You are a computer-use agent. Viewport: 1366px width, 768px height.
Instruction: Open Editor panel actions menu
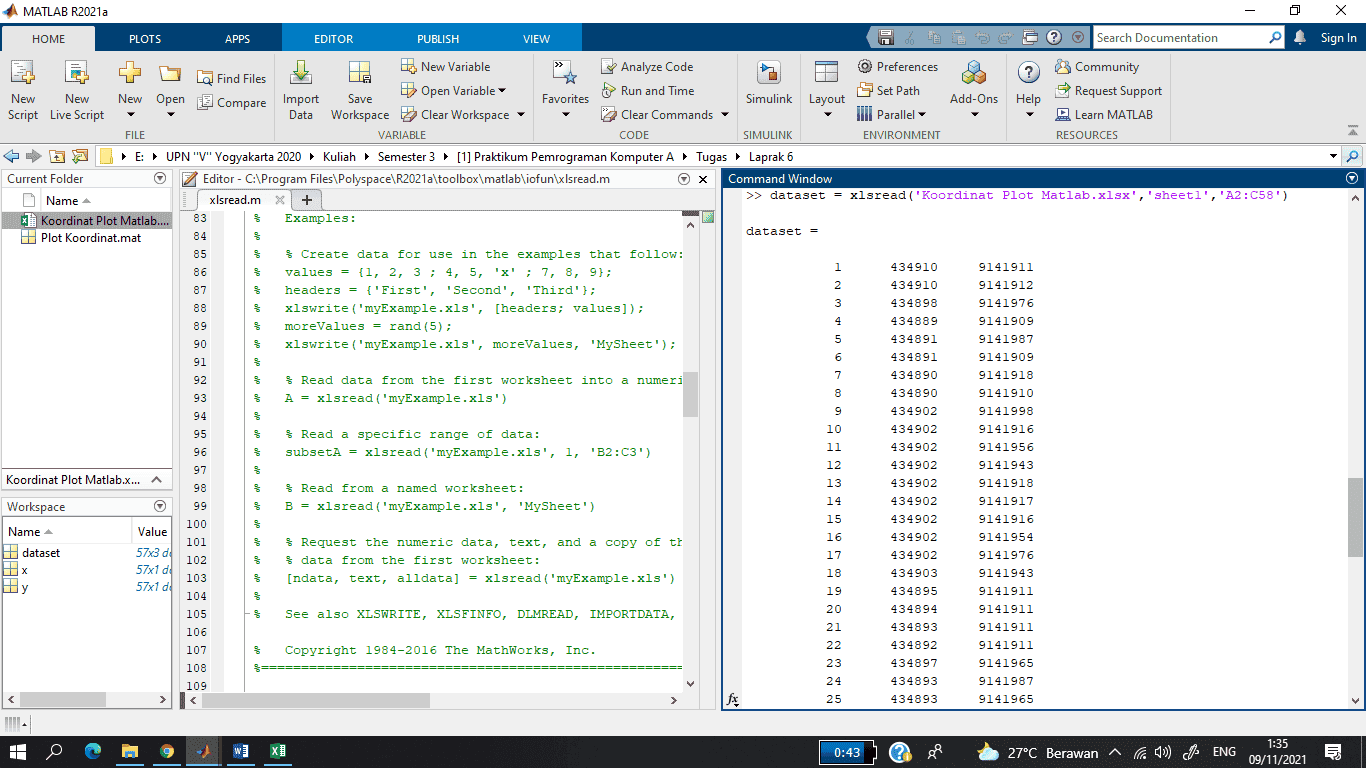[x=684, y=179]
